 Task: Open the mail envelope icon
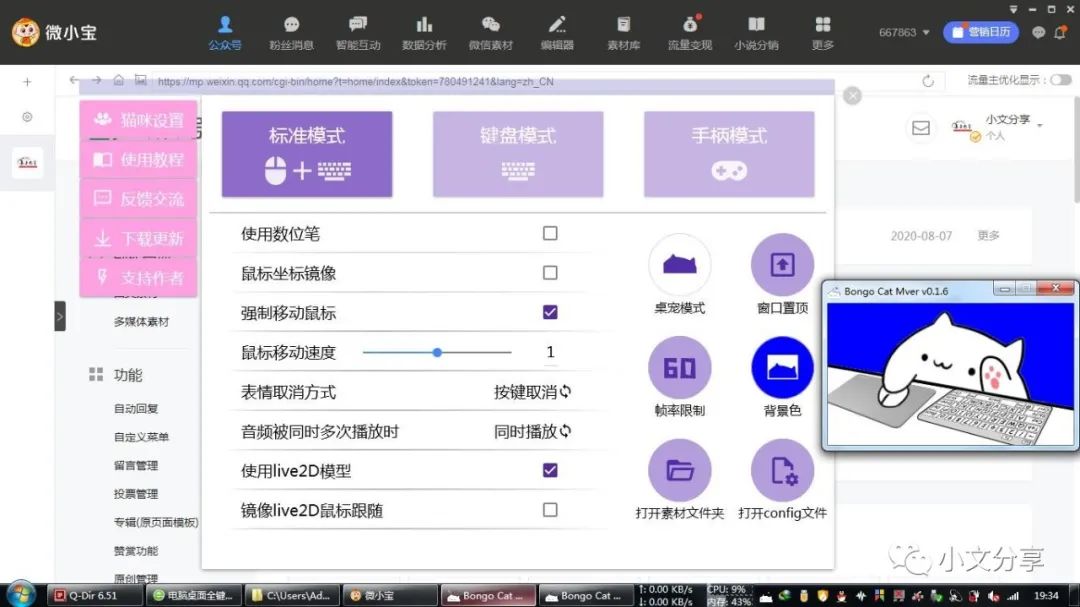tap(921, 127)
